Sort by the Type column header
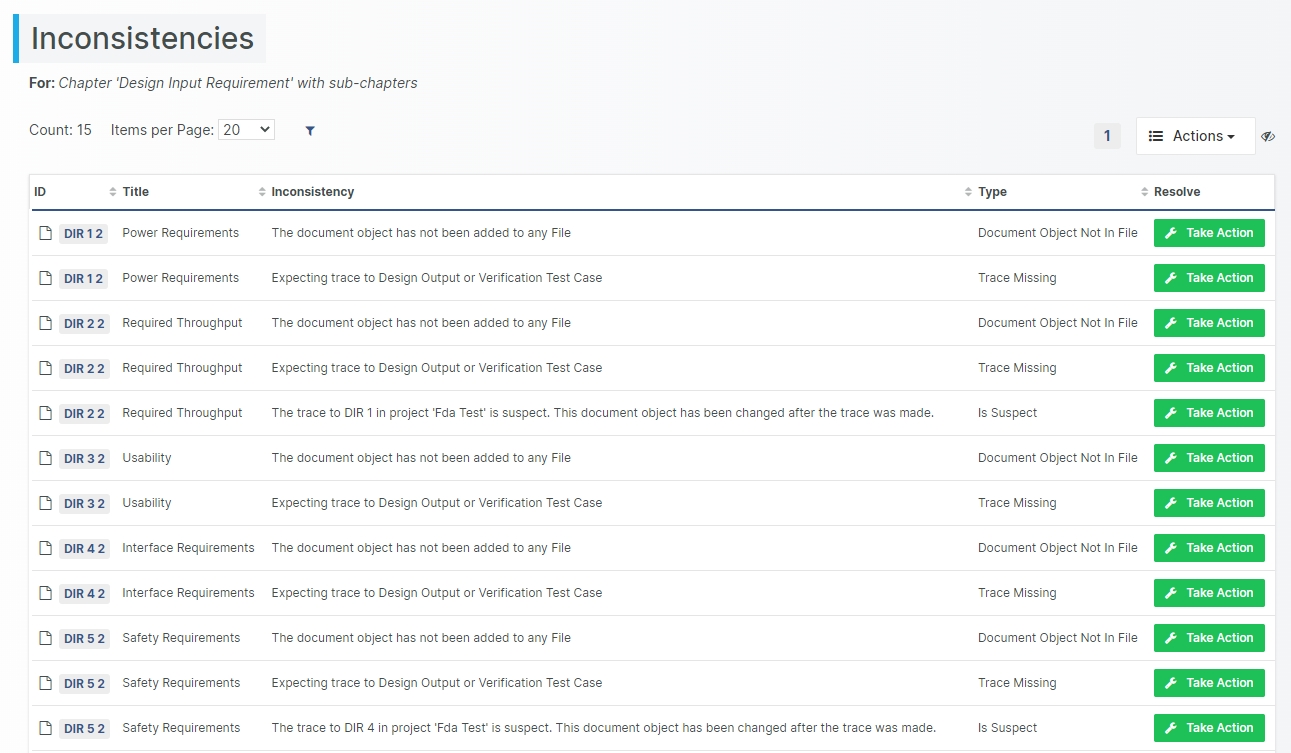 (x=992, y=192)
